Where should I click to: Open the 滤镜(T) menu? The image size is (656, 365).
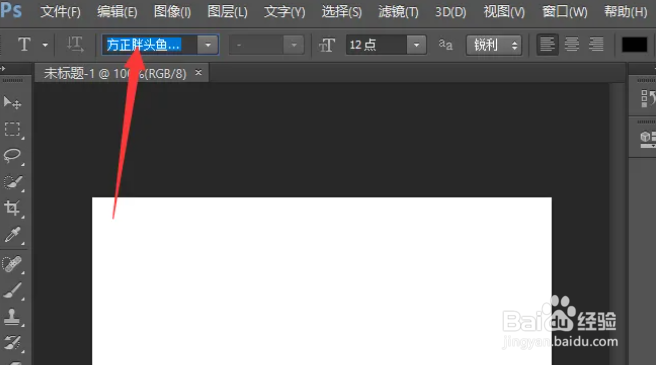(x=398, y=11)
